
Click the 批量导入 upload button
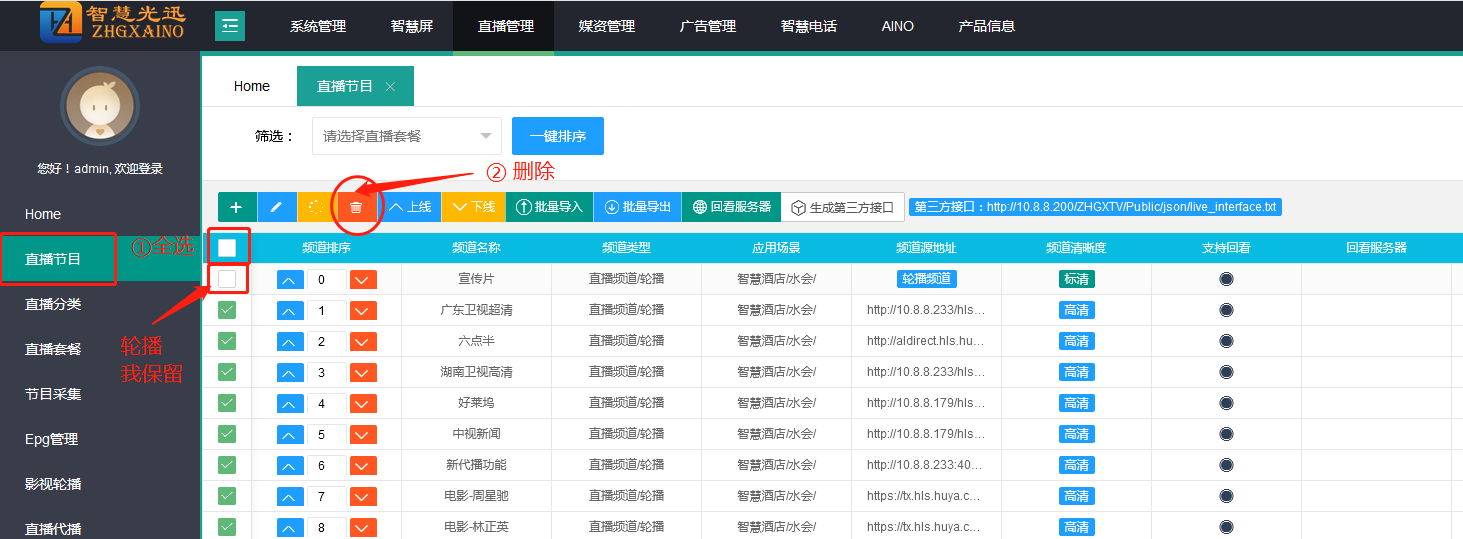click(548, 207)
